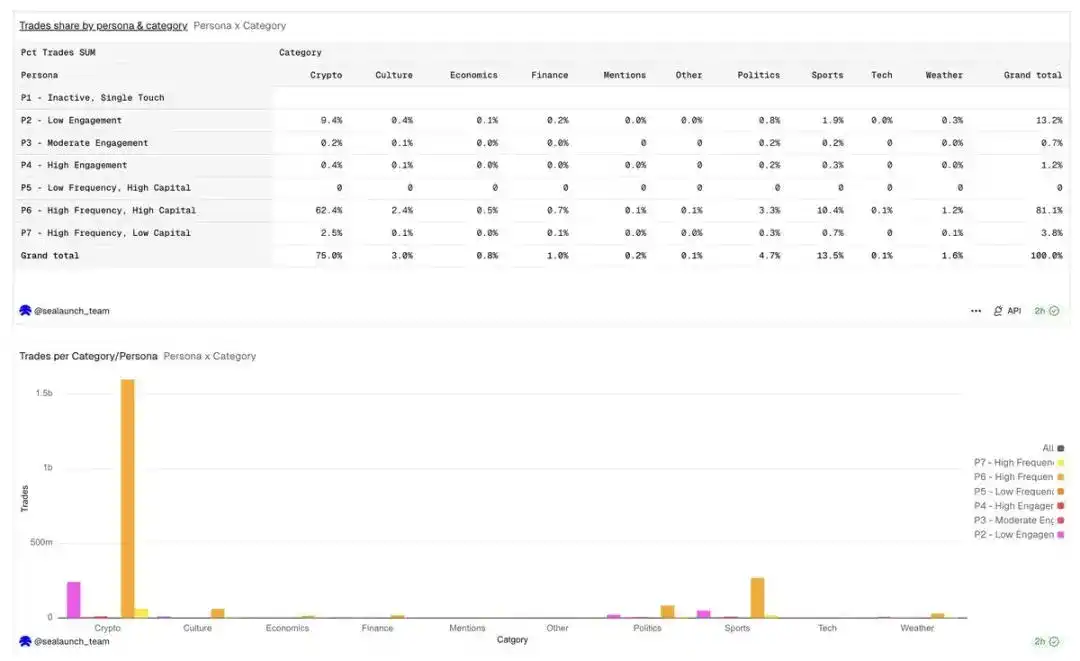
Task: Click the sealaunch_team avatar under chart
Action: pyautogui.click(x=25, y=641)
